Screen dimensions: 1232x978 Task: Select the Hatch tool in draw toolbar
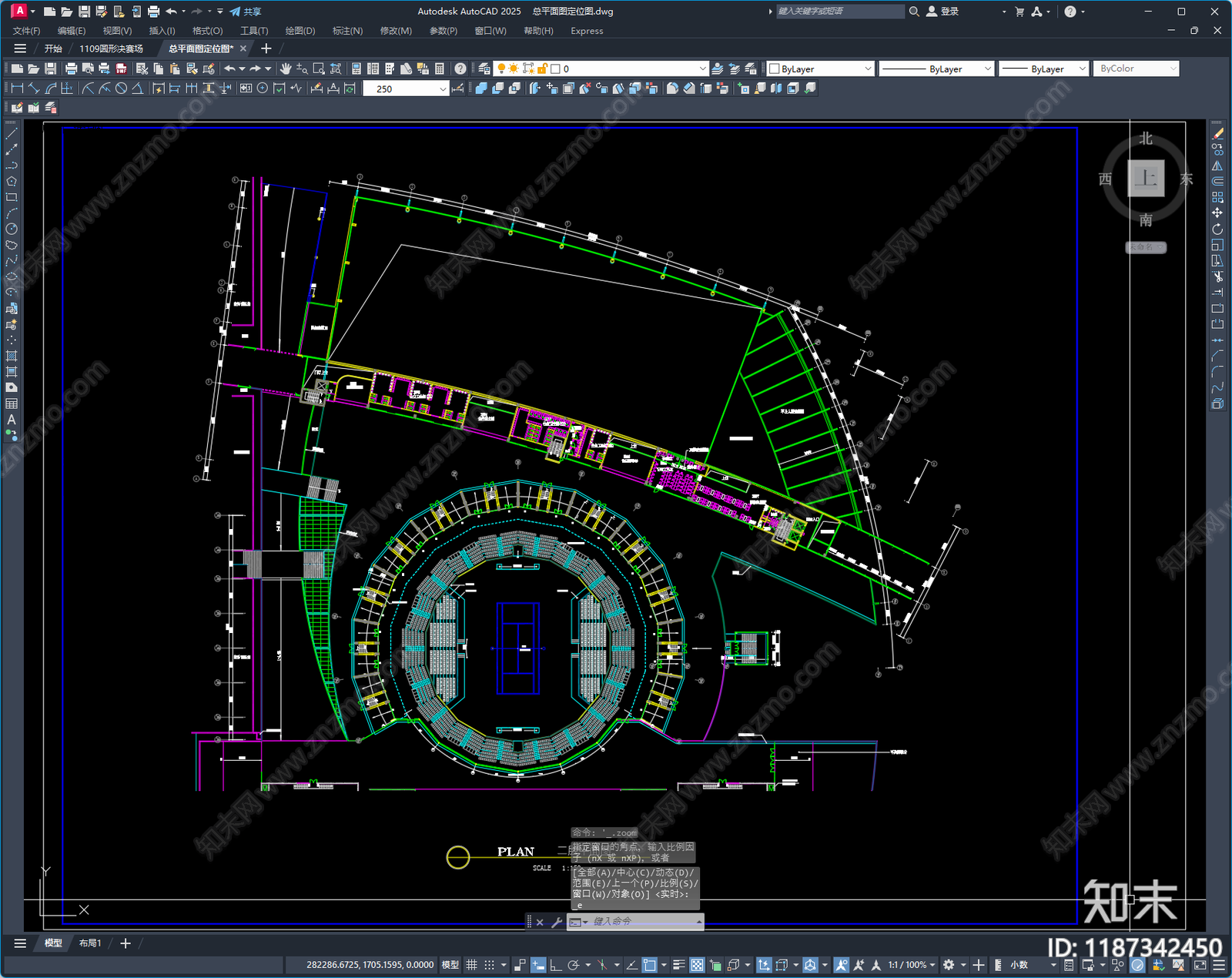[12, 356]
